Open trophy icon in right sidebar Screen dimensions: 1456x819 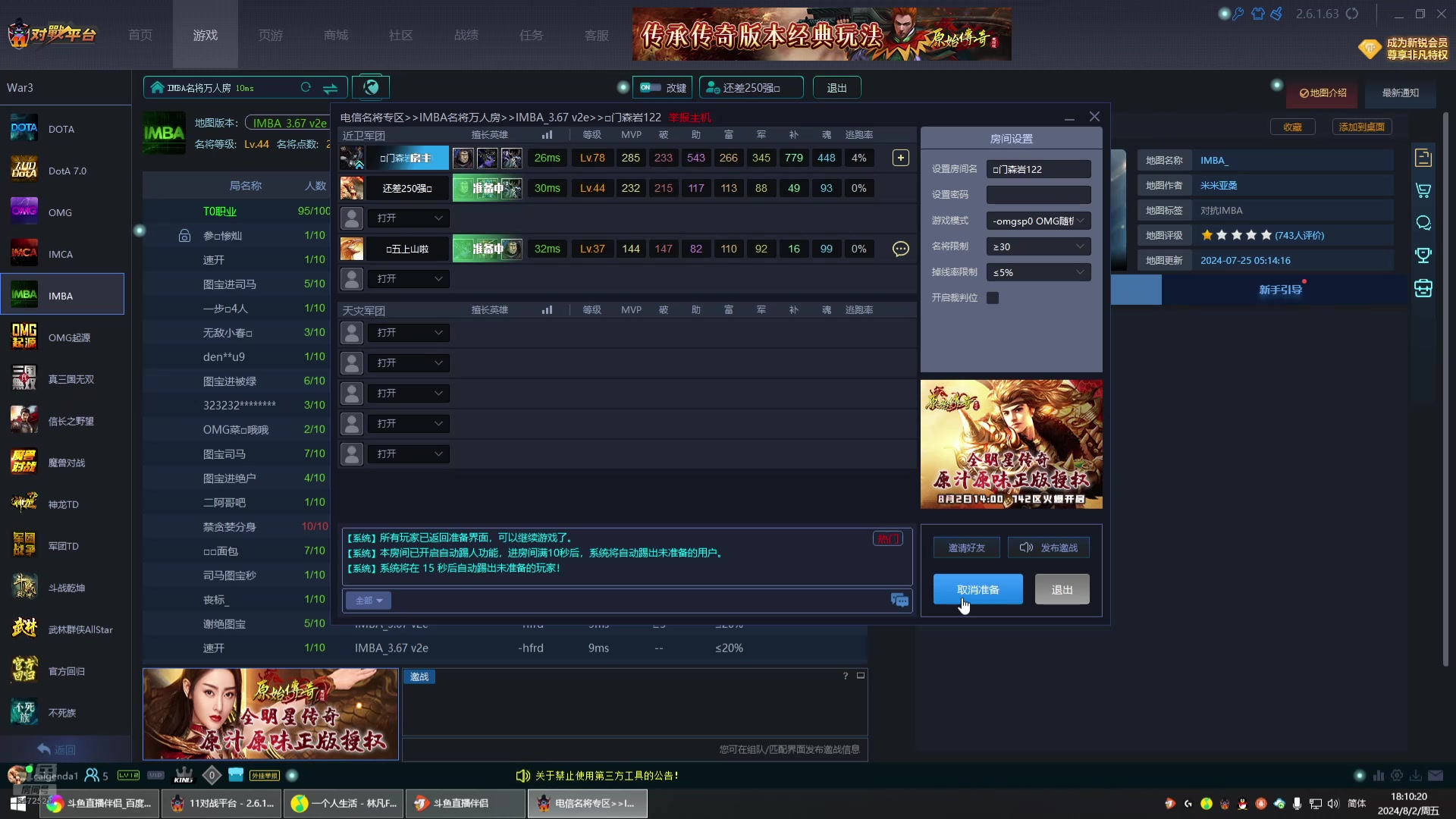coord(1423,256)
